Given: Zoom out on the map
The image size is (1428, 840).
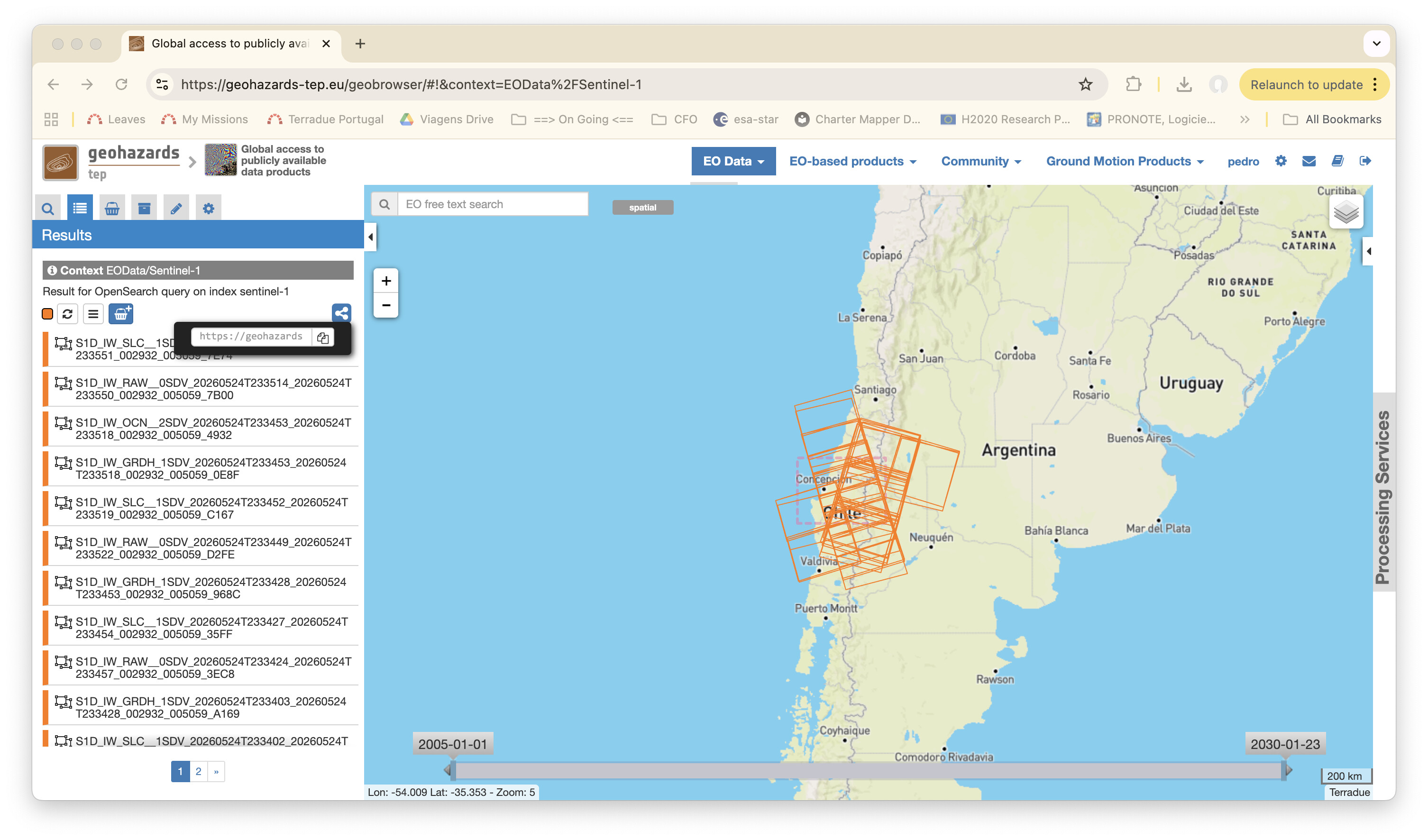Looking at the screenshot, I should pyautogui.click(x=386, y=305).
